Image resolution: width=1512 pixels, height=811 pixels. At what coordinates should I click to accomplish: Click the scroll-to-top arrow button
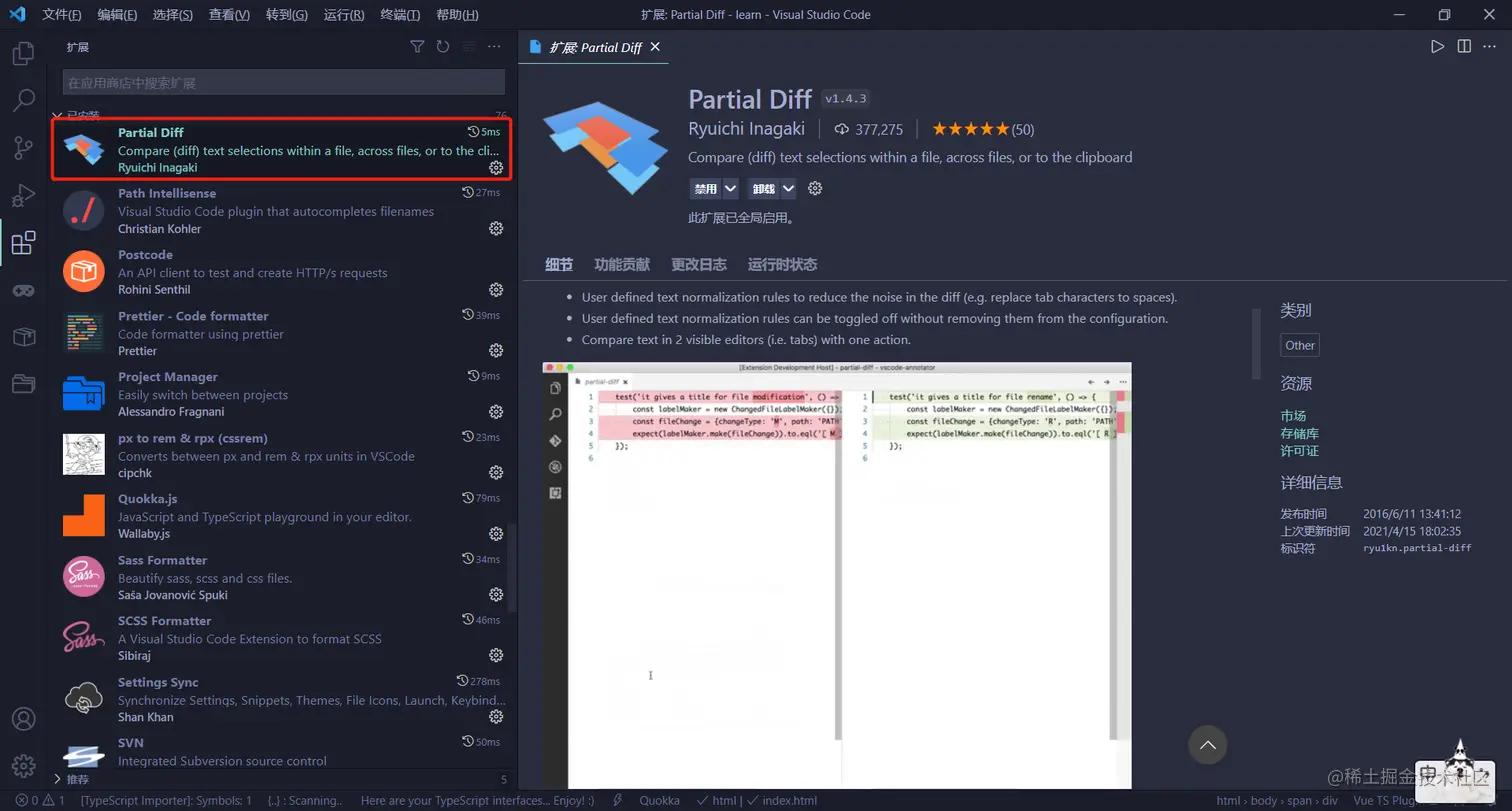coord(1207,745)
